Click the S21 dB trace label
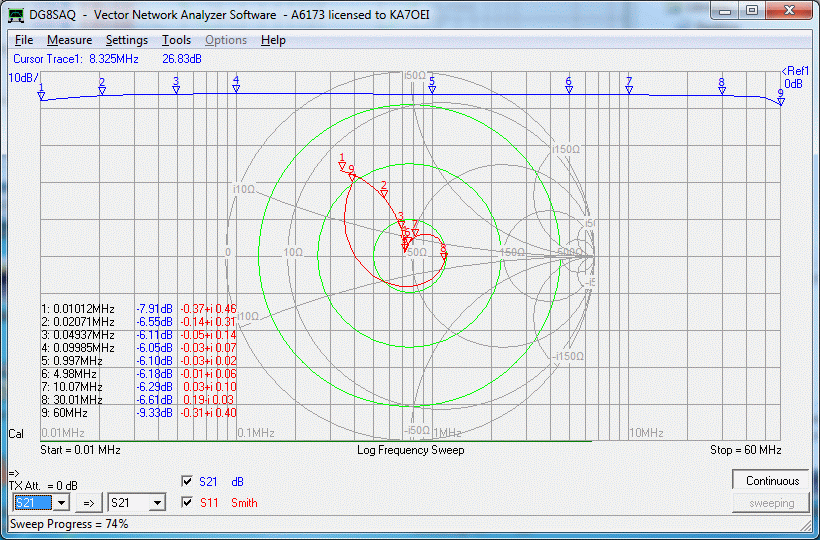Viewport: 820px width, 540px height. (x=221, y=481)
